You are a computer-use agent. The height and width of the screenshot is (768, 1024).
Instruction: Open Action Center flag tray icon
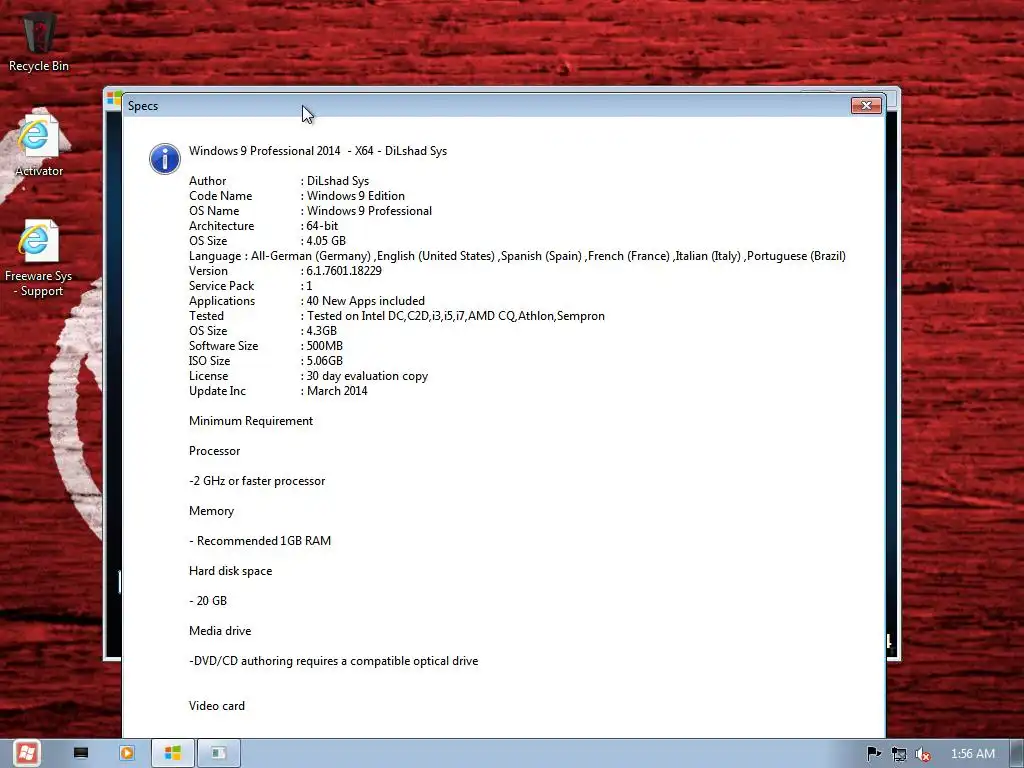[873, 754]
